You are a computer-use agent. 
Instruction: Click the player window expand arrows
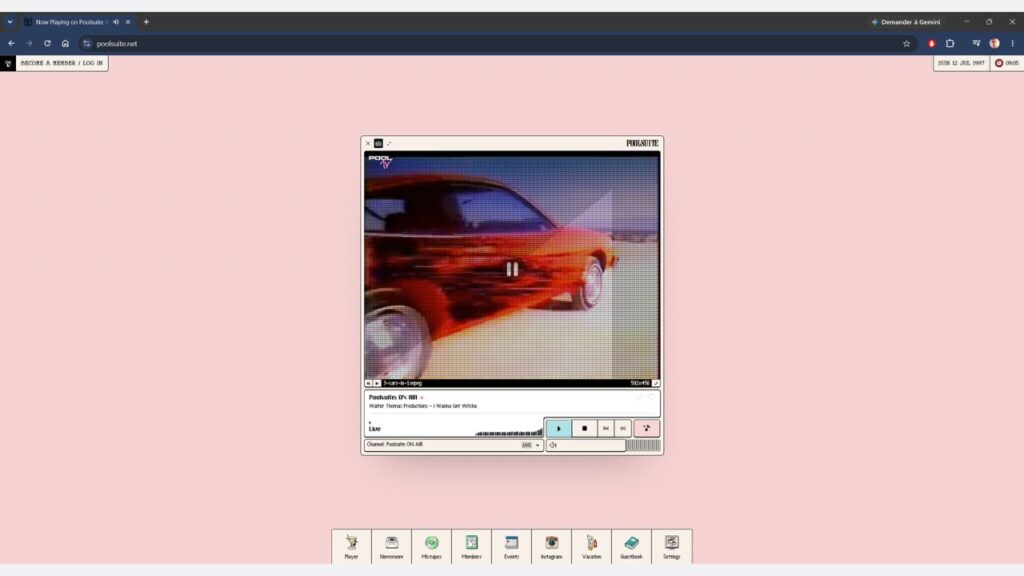389,143
